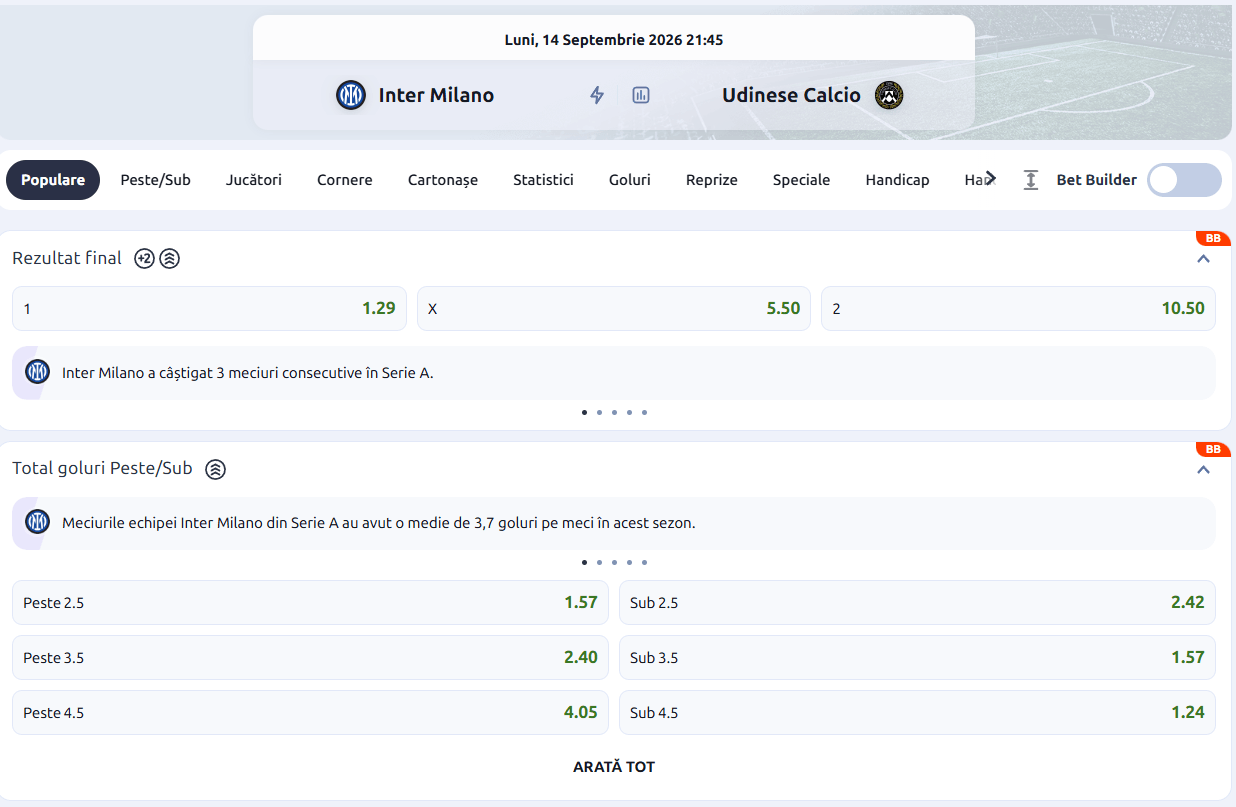Screen dimensions: 1236x807
Task: Click the first carousel dot under Rezultat final insight
Action: [x=584, y=412]
